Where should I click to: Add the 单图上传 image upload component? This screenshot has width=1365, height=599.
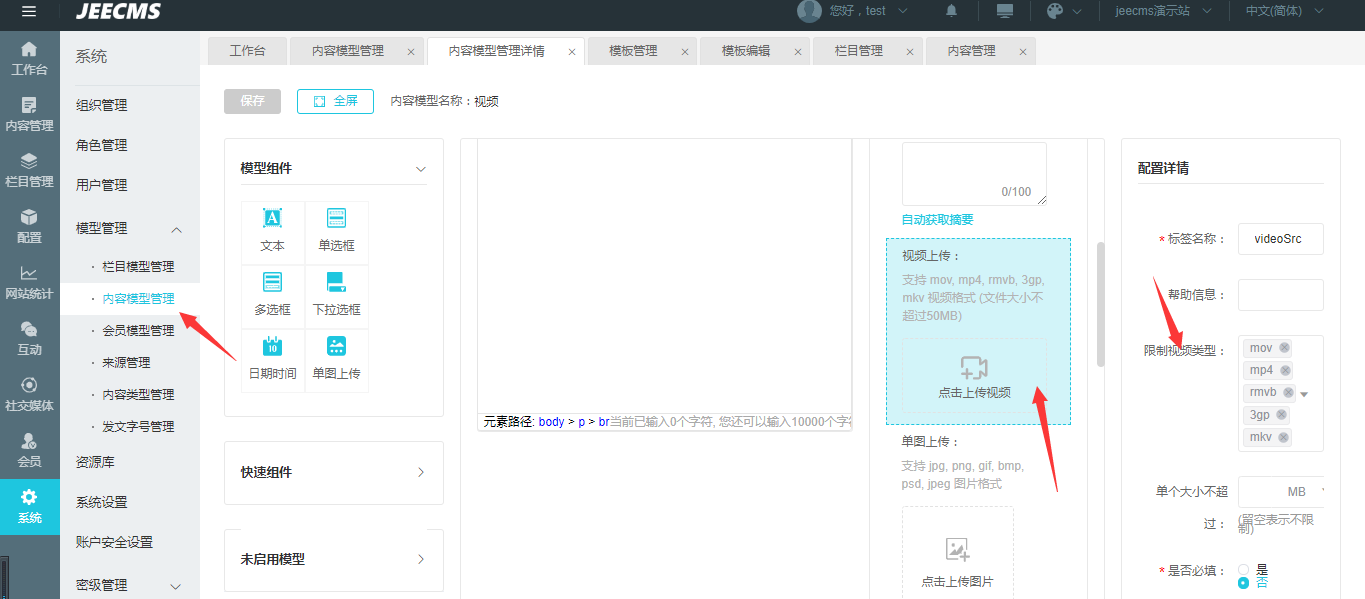pos(336,359)
